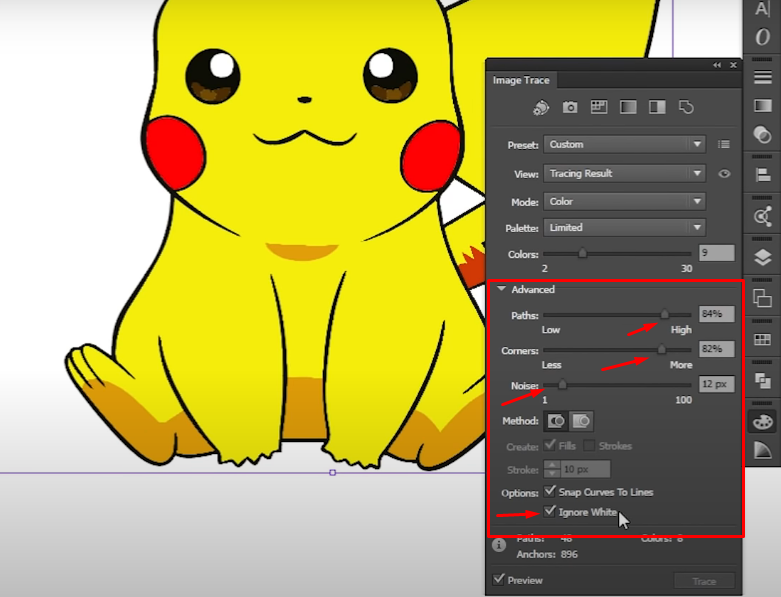781x597 pixels.
Task: Click the Colors value field showing 9
Action: [x=716, y=253]
